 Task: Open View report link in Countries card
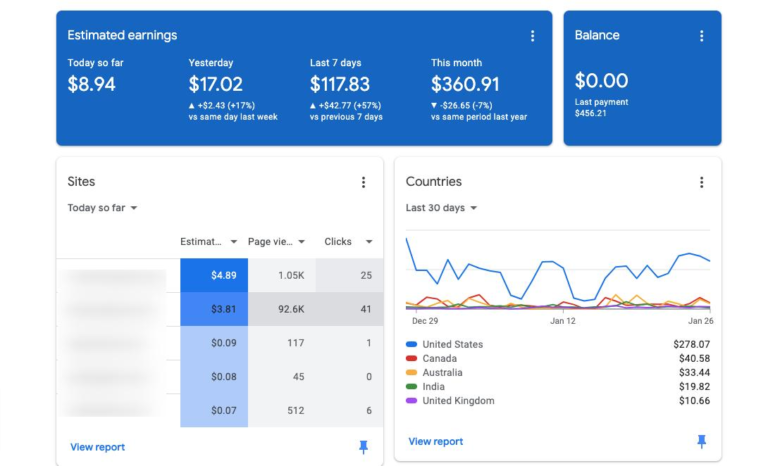coord(435,441)
